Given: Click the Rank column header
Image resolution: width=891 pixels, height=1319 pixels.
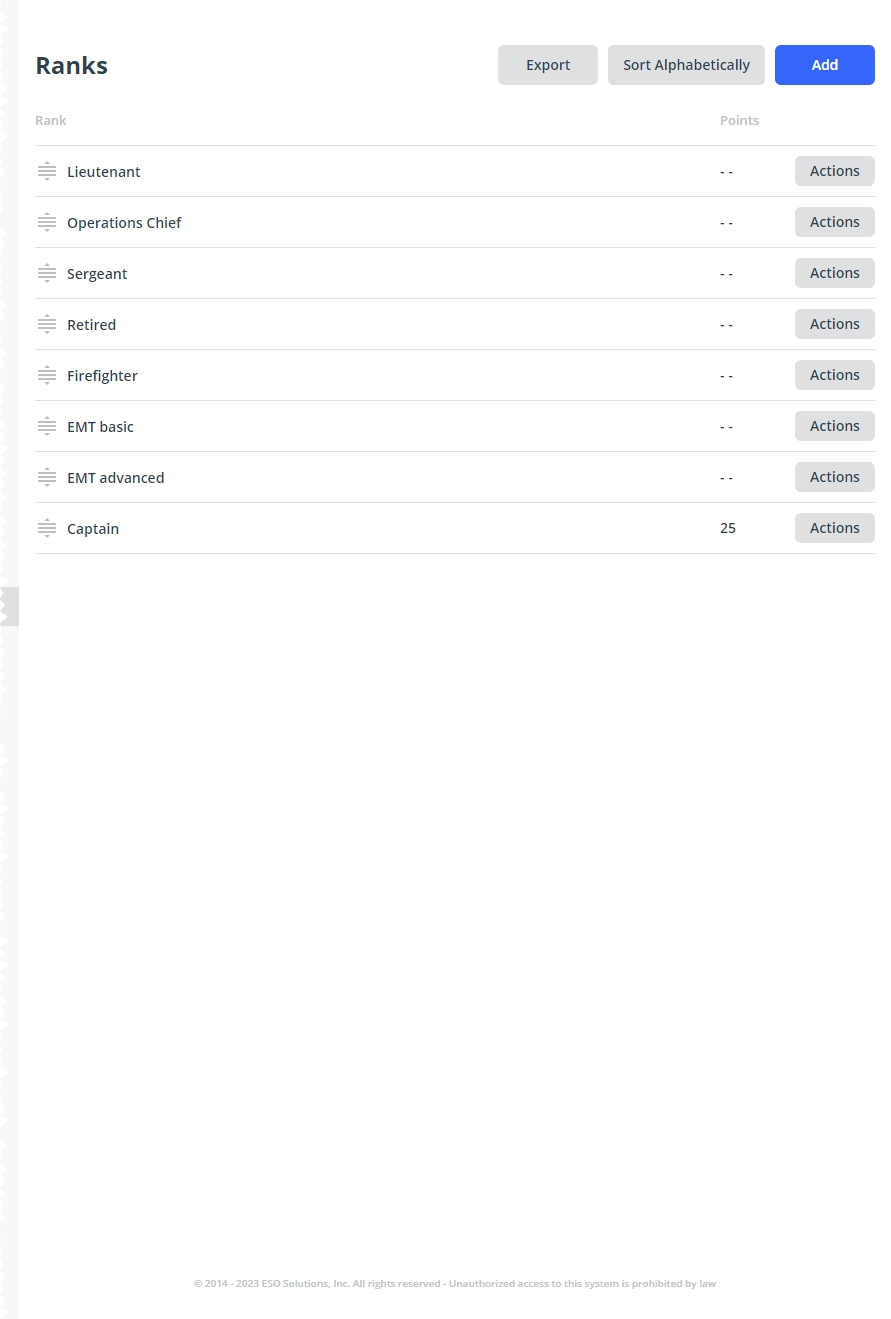Looking at the screenshot, I should [x=51, y=120].
